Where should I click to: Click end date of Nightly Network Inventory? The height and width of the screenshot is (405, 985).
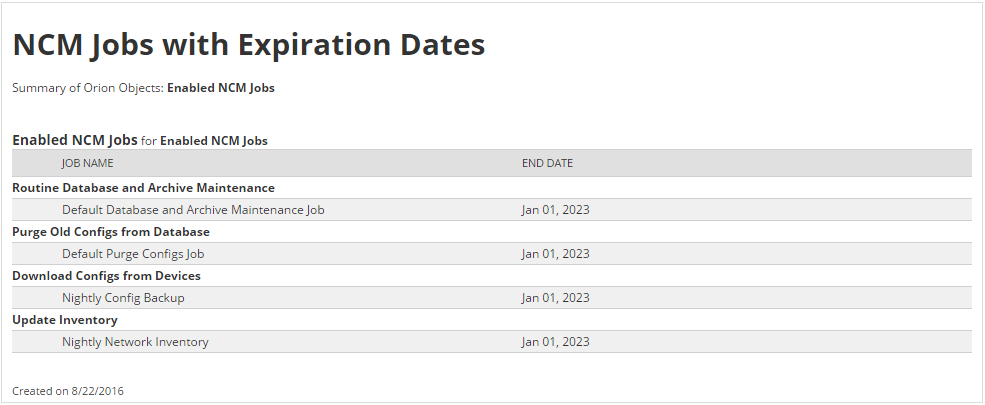pyautogui.click(x=555, y=342)
